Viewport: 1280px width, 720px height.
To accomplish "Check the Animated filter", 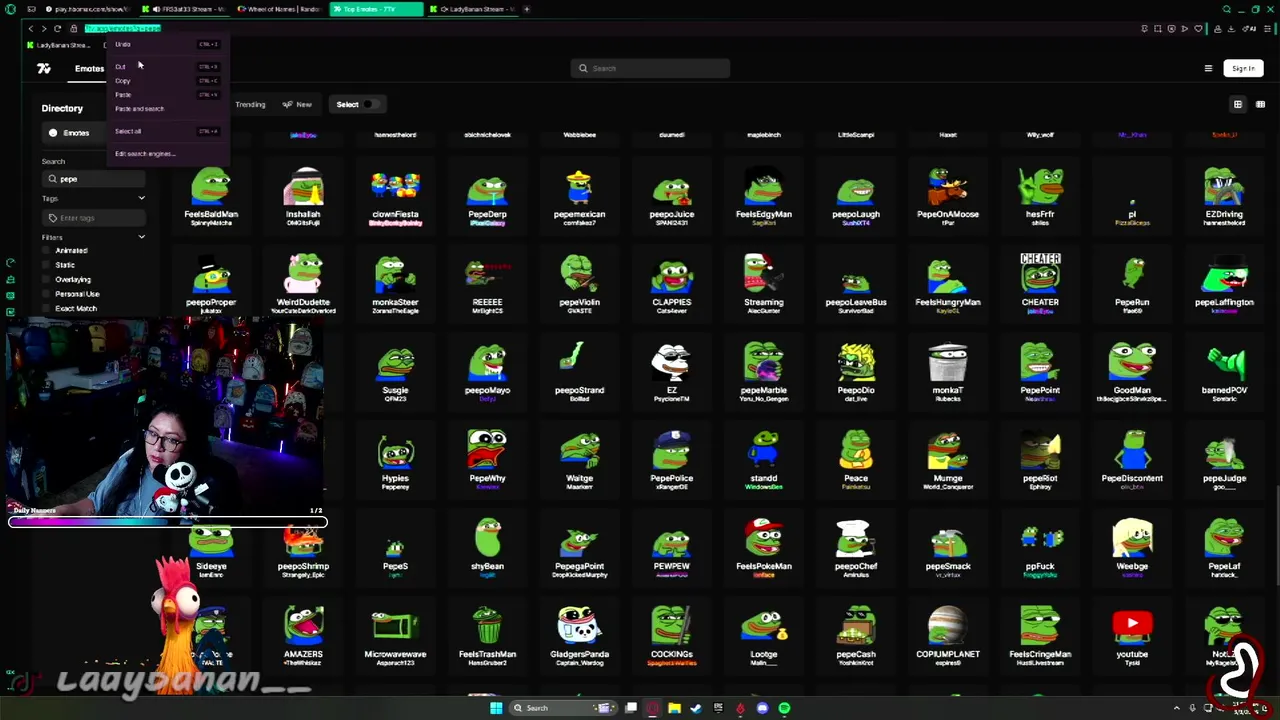I will click(x=46, y=250).
